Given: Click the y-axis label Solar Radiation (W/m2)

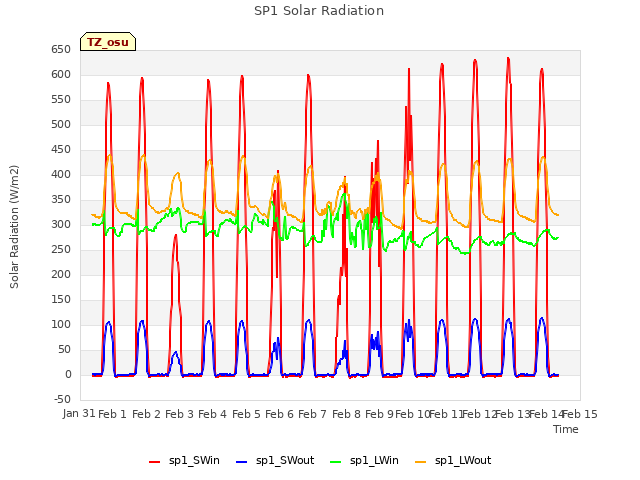Looking at the screenshot, I should pyautogui.click(x=14, y=227).
